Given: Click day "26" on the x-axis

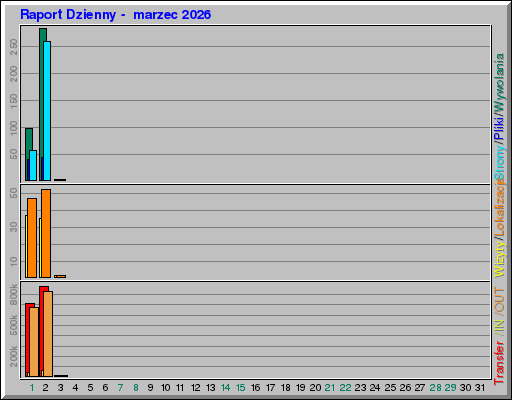Looking at the screenshot, I should pyautogui.click(x=405, y=388).
